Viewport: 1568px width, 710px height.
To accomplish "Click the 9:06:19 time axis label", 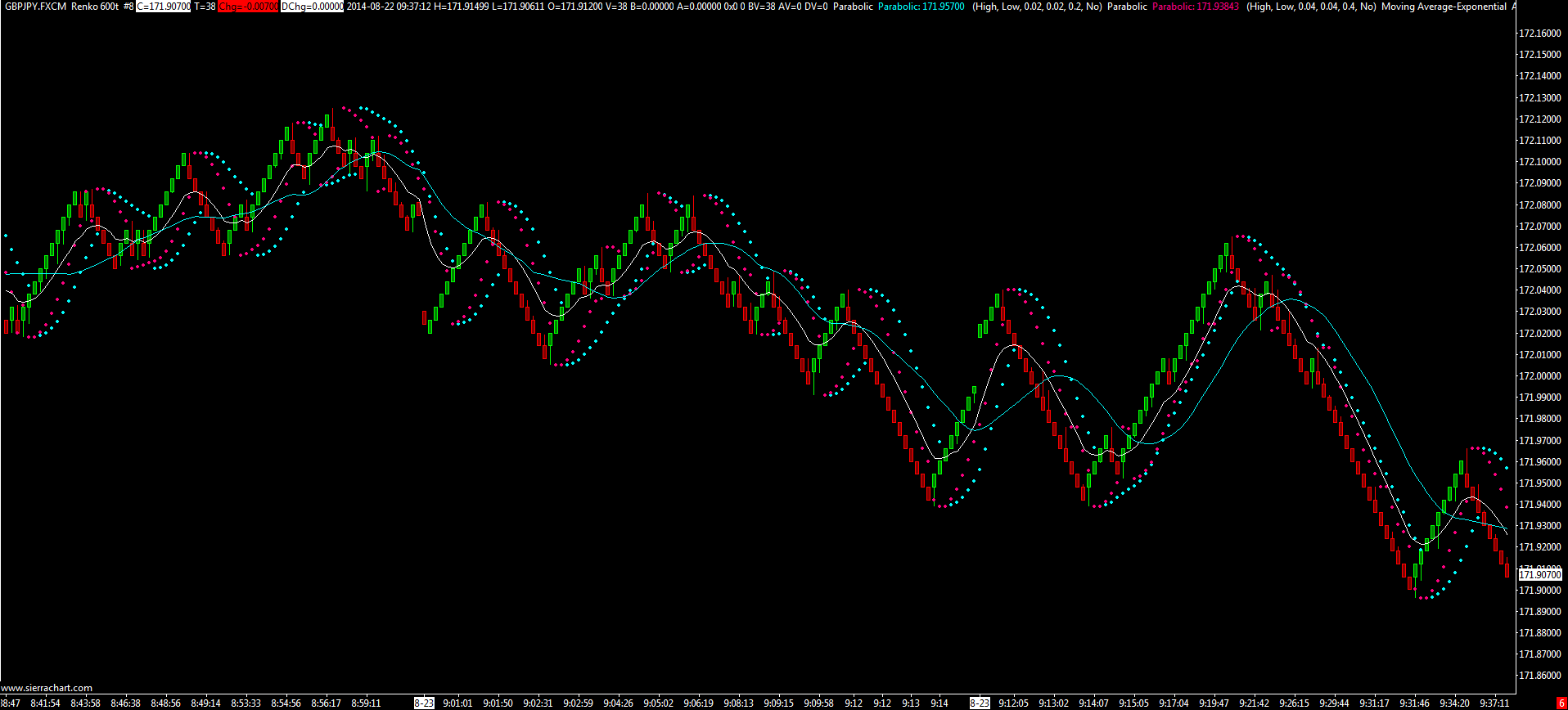I will point(698,703).
